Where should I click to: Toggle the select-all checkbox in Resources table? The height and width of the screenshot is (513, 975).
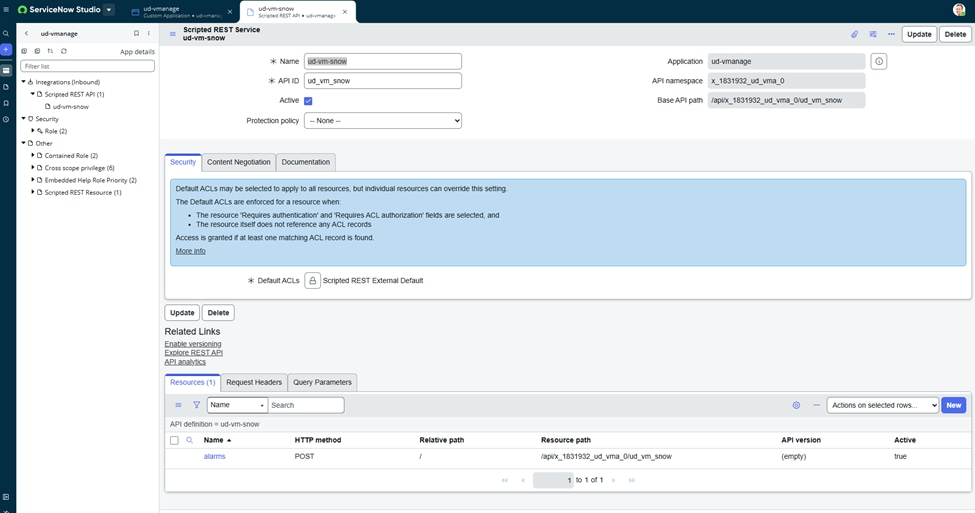click(x=174, y=440)
